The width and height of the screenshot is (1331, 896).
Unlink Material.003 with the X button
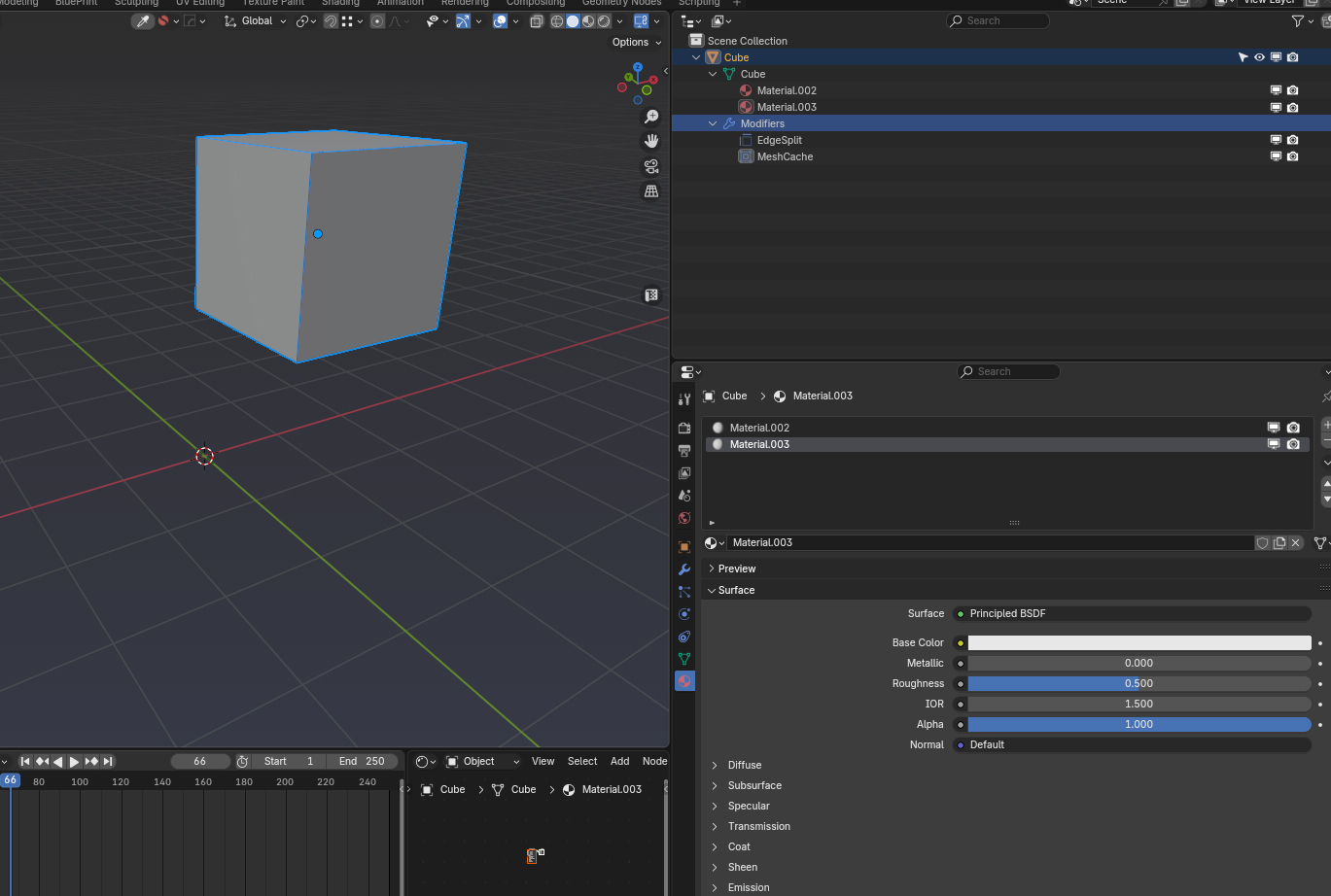[1295, 543]
